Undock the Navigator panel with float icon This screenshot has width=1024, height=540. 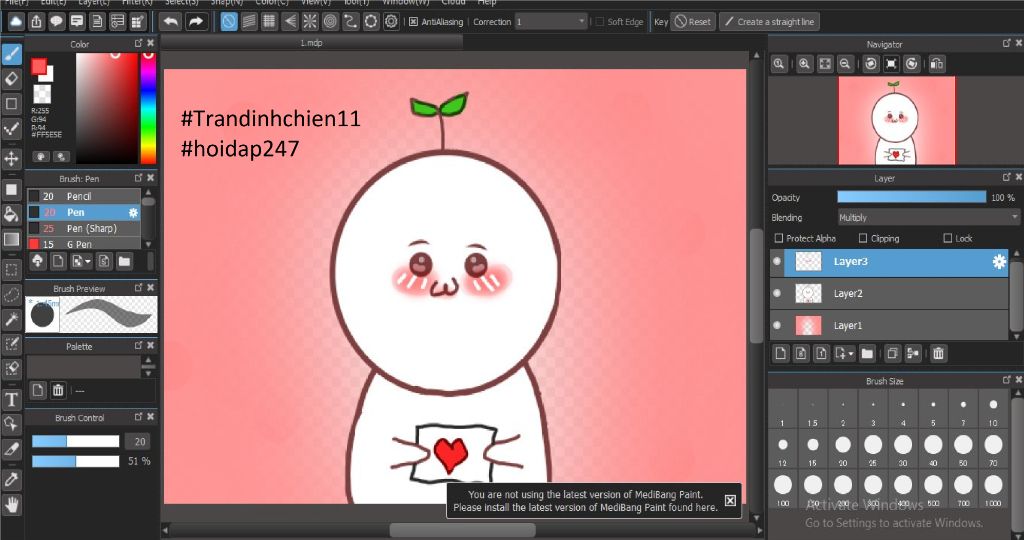[x=1006, y=43]
